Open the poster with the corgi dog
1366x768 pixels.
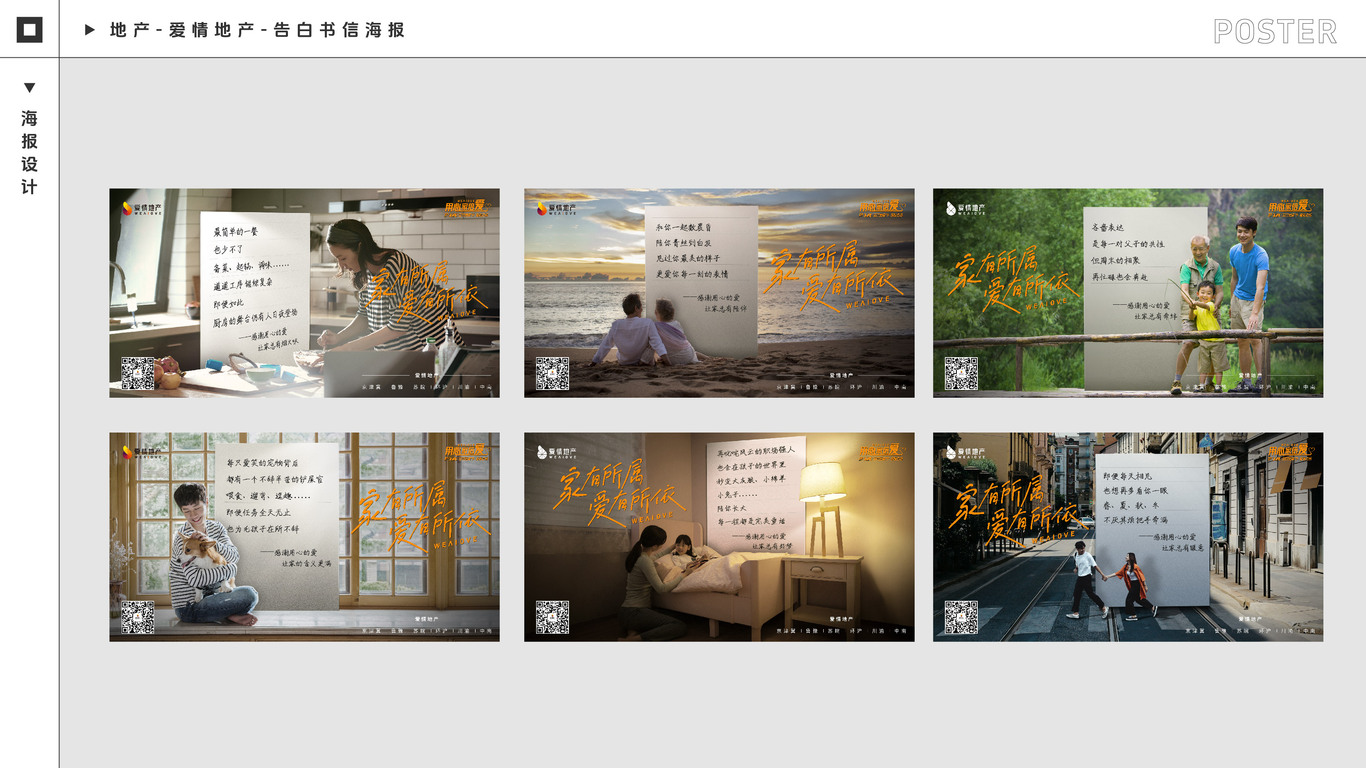(x=304, y=537)
